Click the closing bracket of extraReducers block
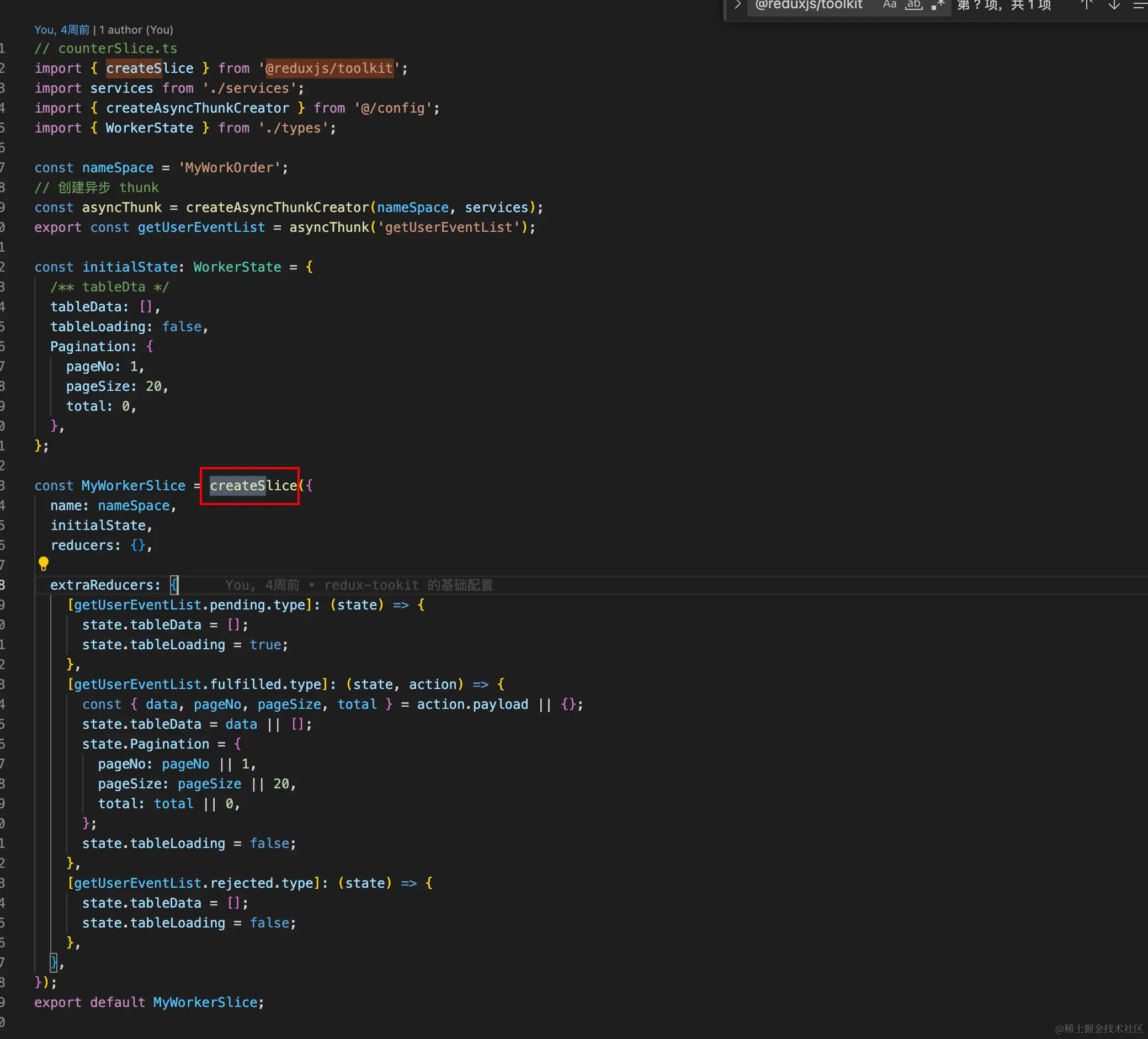Image resolution: width=1148 pixels, height=1039 pixels. 54,963
